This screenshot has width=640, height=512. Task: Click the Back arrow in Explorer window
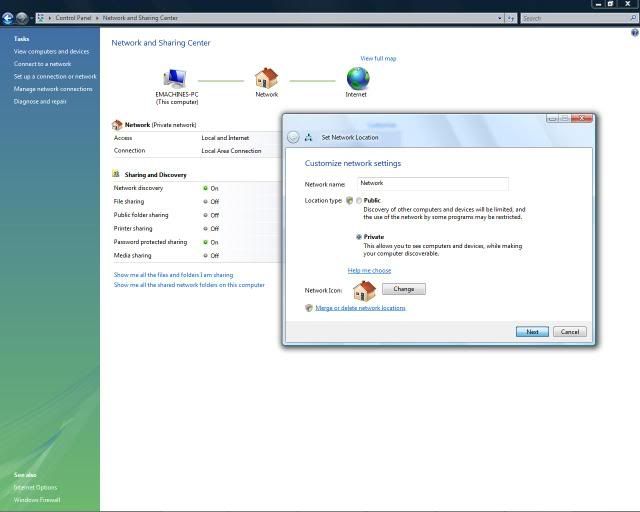point(8,18)
